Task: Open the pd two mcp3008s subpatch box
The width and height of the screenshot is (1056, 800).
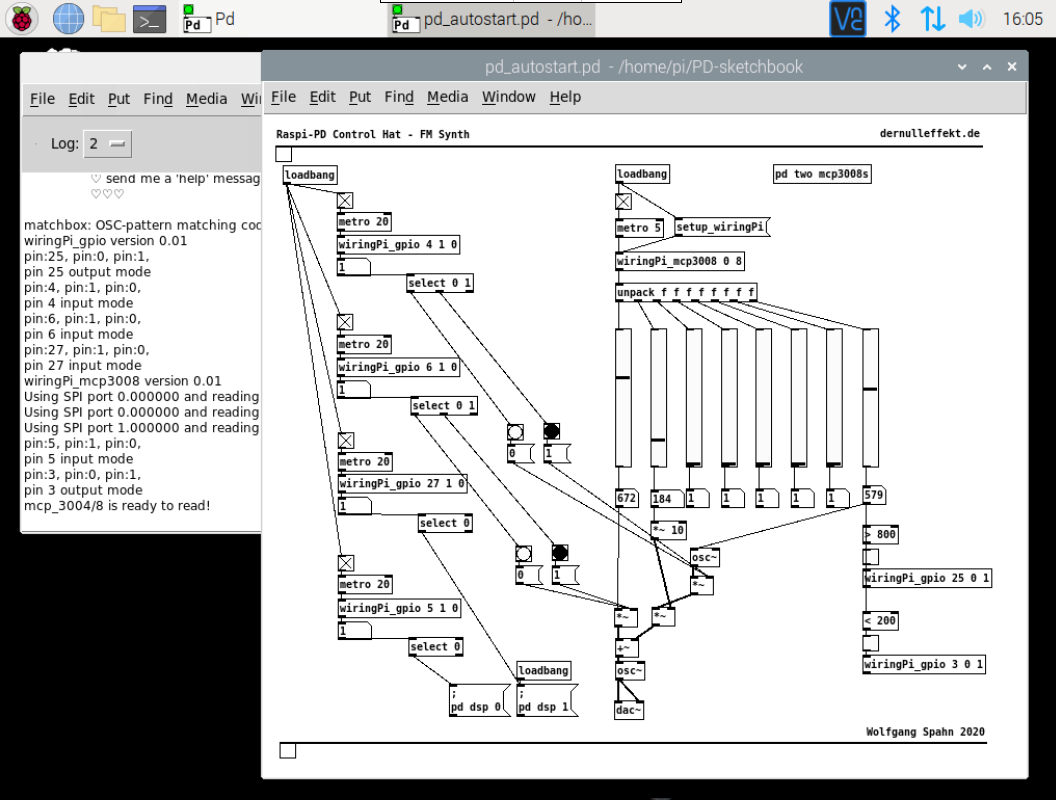Action: tap(822, 174)
